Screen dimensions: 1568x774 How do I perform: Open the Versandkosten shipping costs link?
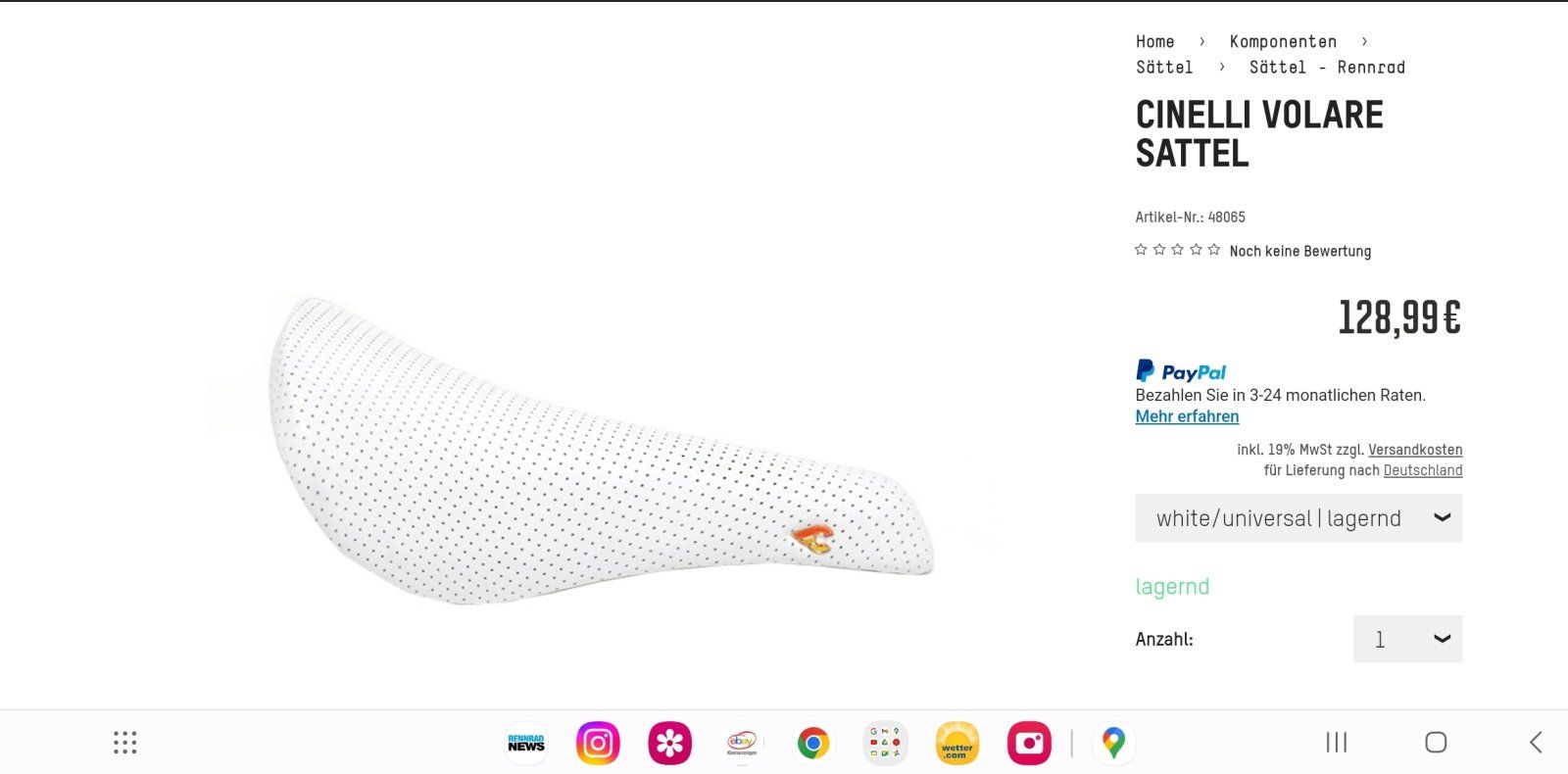pos(1415,450)
